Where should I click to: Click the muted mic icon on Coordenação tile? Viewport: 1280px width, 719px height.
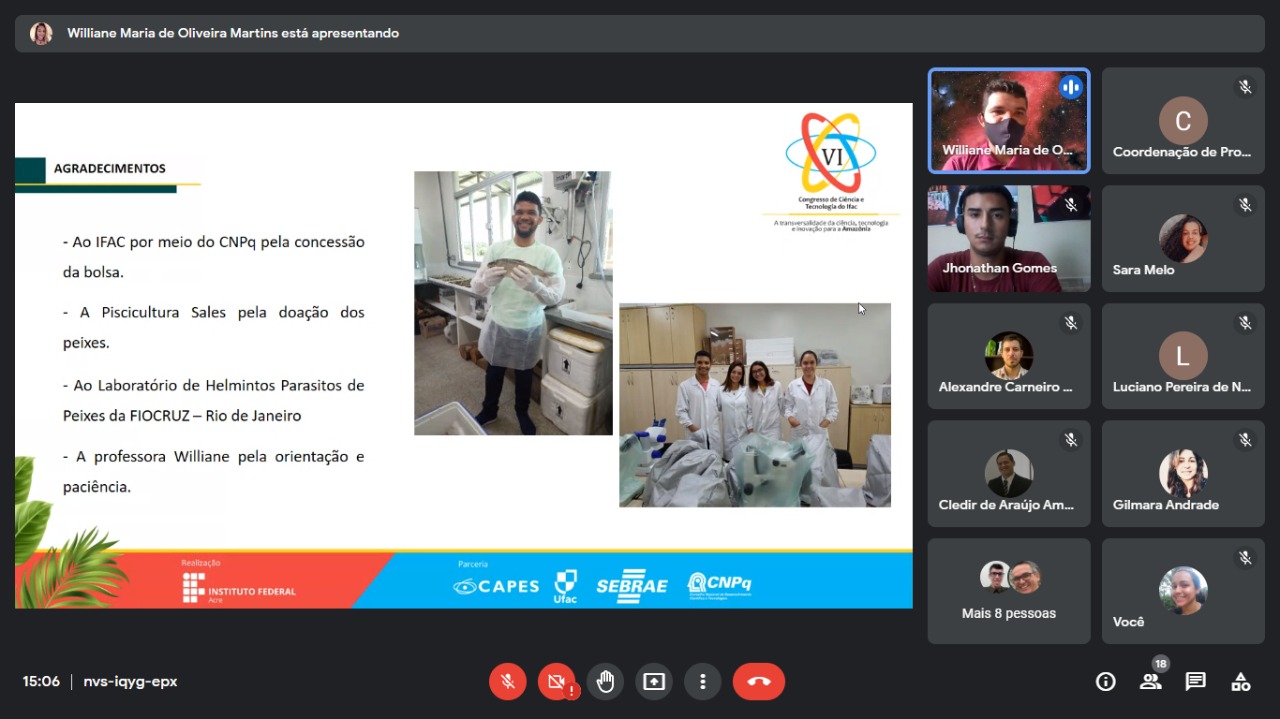tap(1245, 88)
